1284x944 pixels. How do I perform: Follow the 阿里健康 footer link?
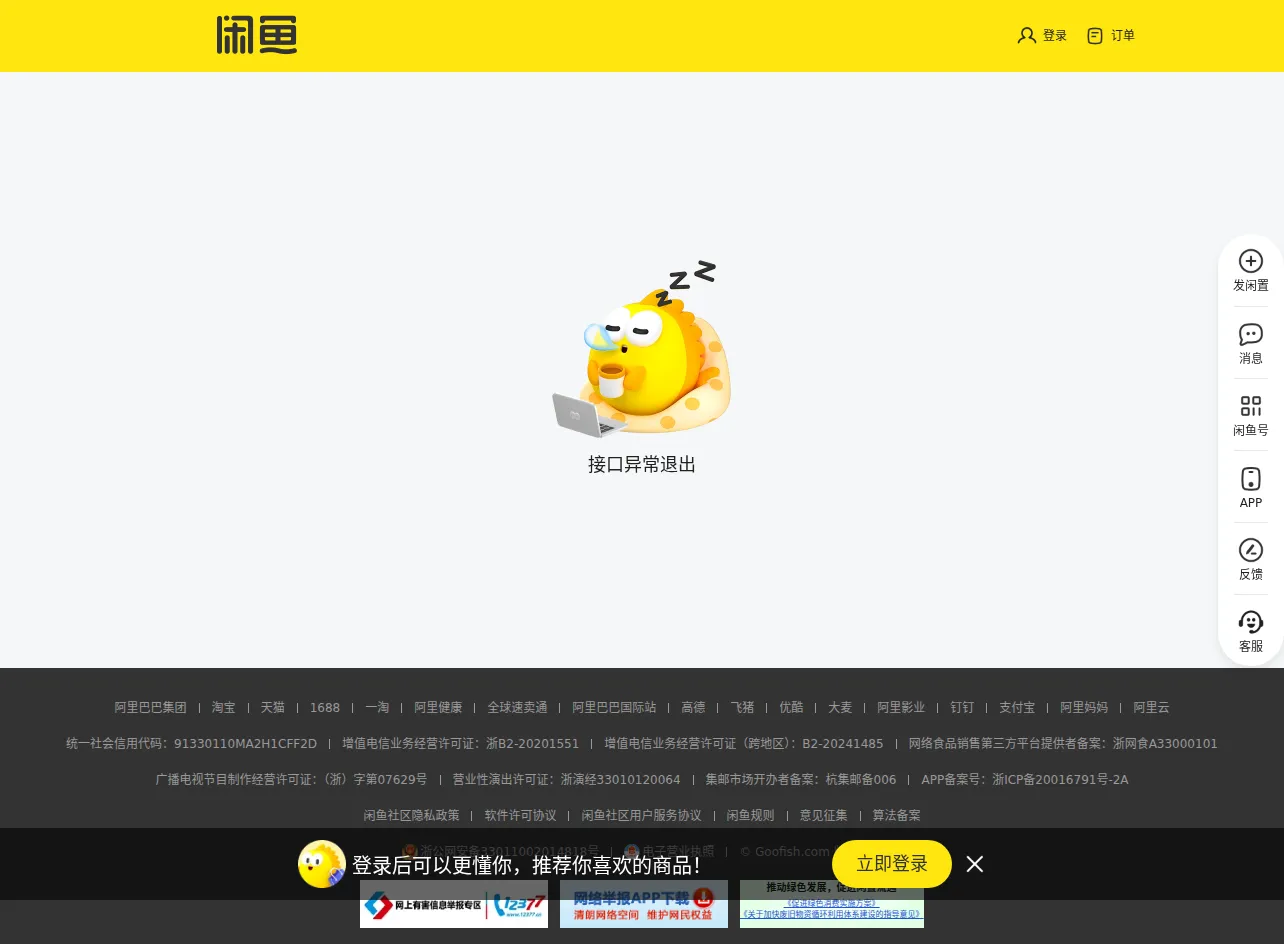(439, 707)
